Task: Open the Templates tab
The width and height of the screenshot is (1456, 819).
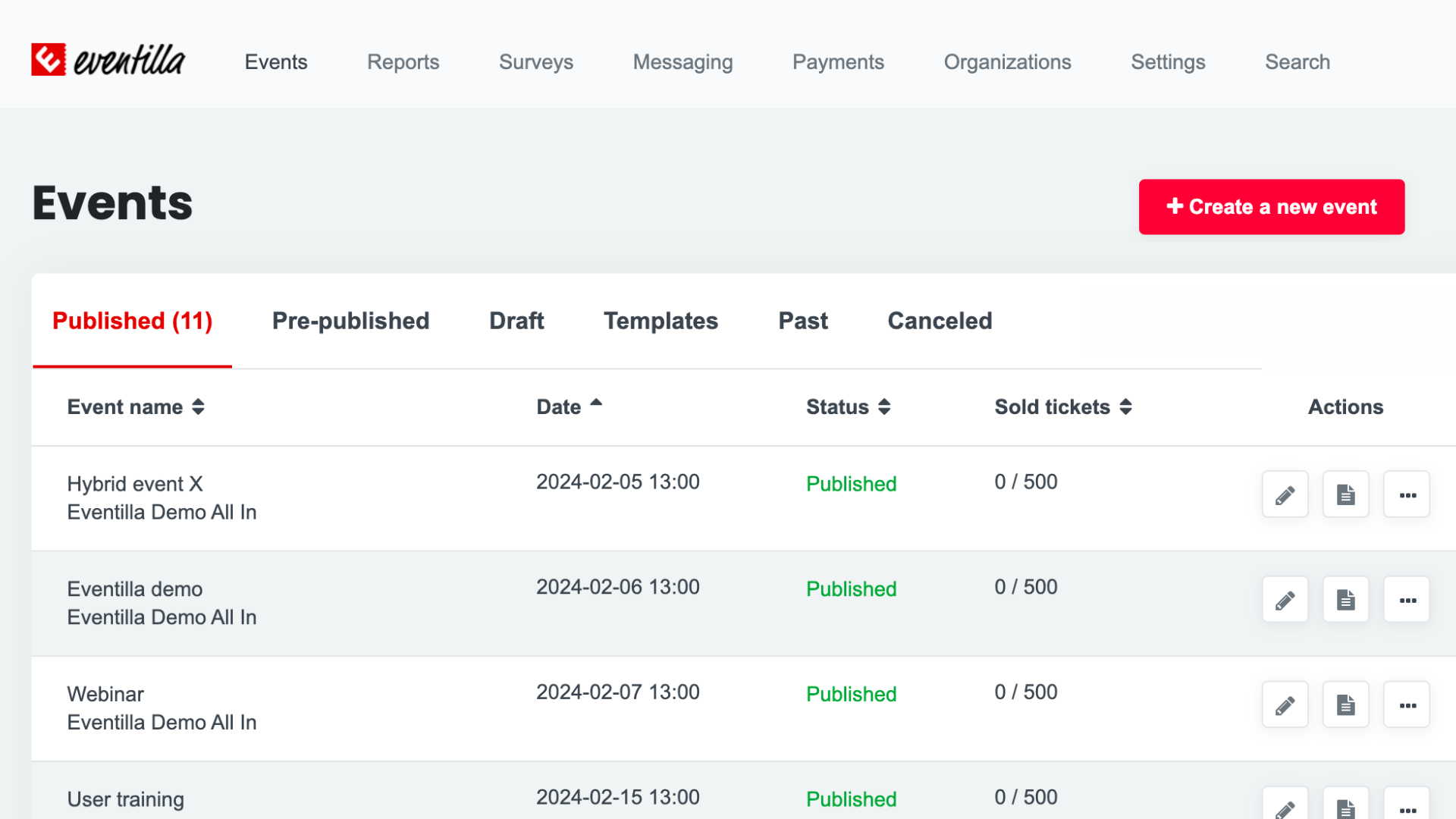Action: (x=661, y=321)
